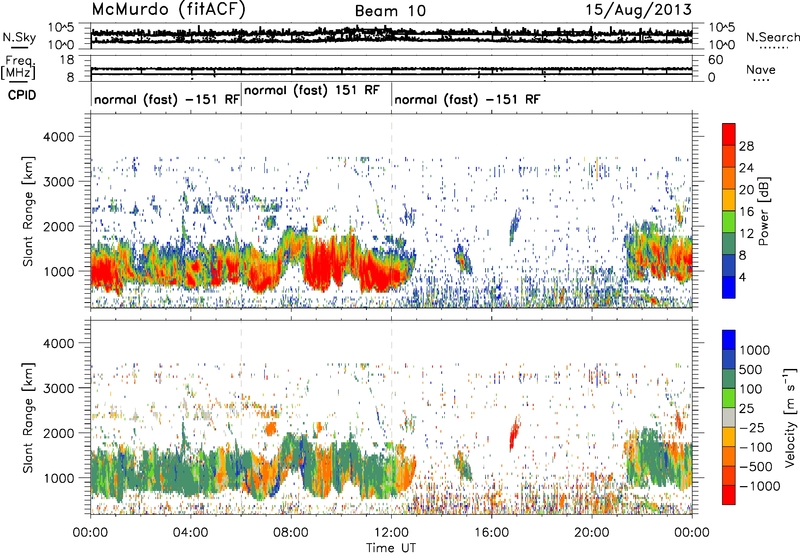Click the '20:00' time axis tick label

(592, 533)
